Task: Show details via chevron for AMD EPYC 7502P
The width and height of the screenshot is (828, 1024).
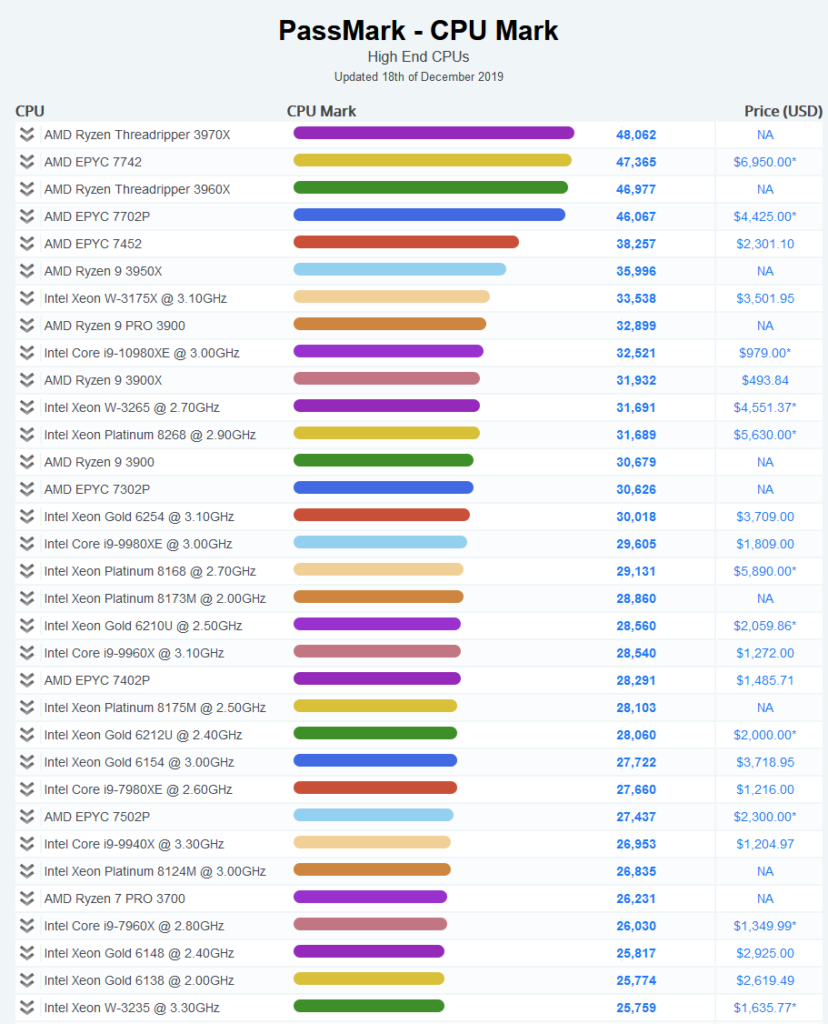Action: [x=27, y=817]
